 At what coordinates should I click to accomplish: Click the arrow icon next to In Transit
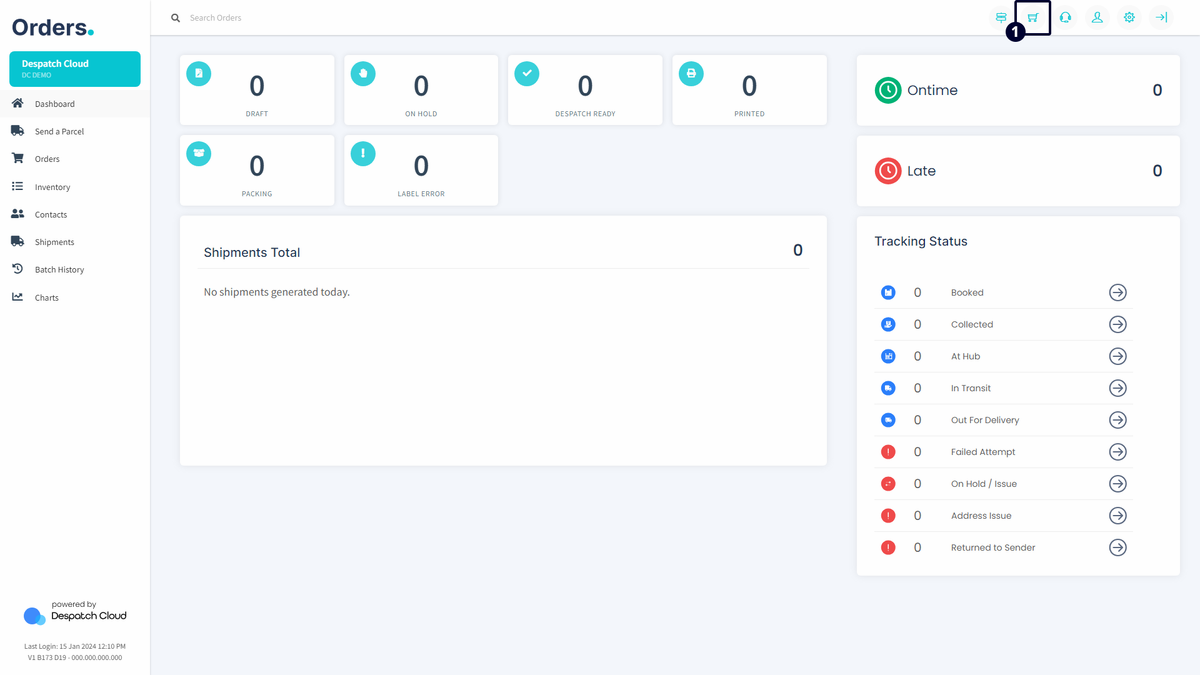coord(1117,388)
